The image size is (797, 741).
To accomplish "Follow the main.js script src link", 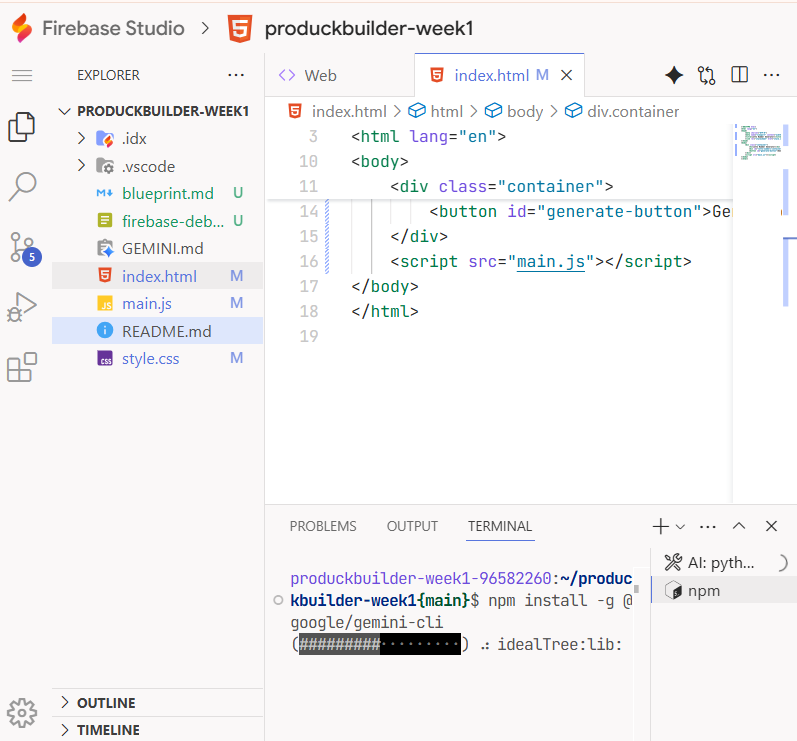I will (550, 261).
